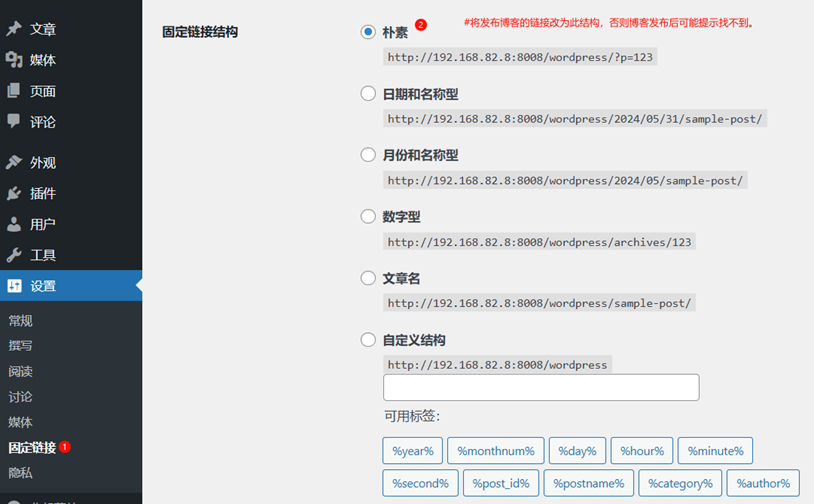814x504 pixels.
Task: Click the media icon beside 媒体
Action: pos(14,60)
